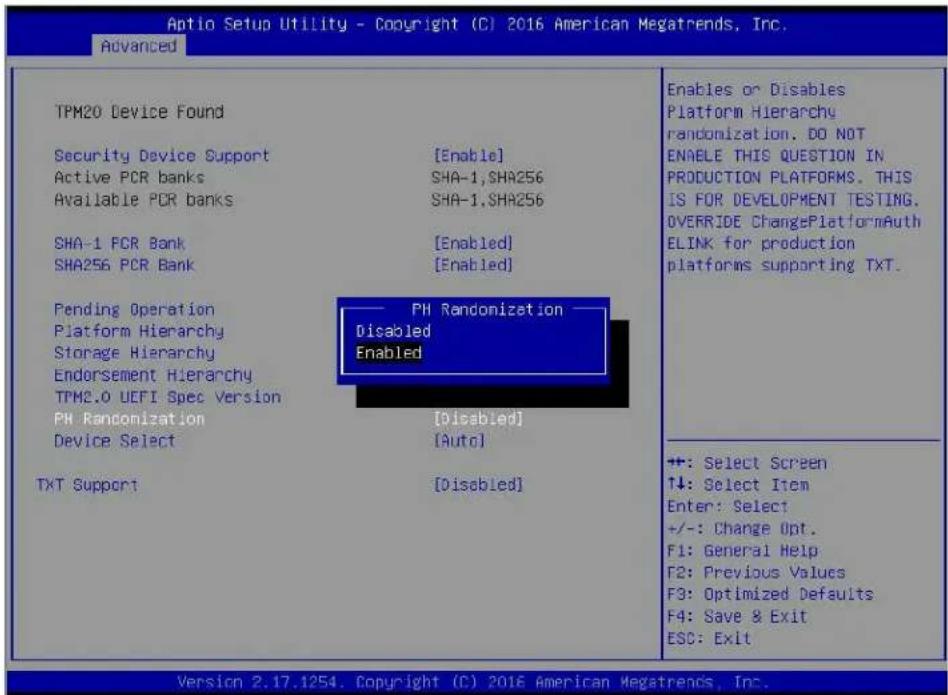Screen dimensions: 948x695
Task: Click the Aptio Setup Utility title text
Action: [x=477, y=24]
